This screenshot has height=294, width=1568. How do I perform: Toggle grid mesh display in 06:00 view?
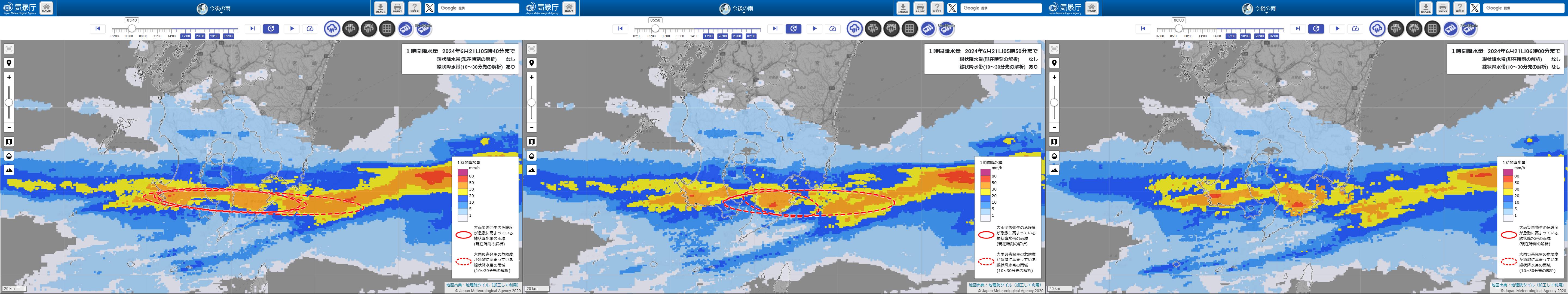pyautogui.click(x=1432, y=28)
